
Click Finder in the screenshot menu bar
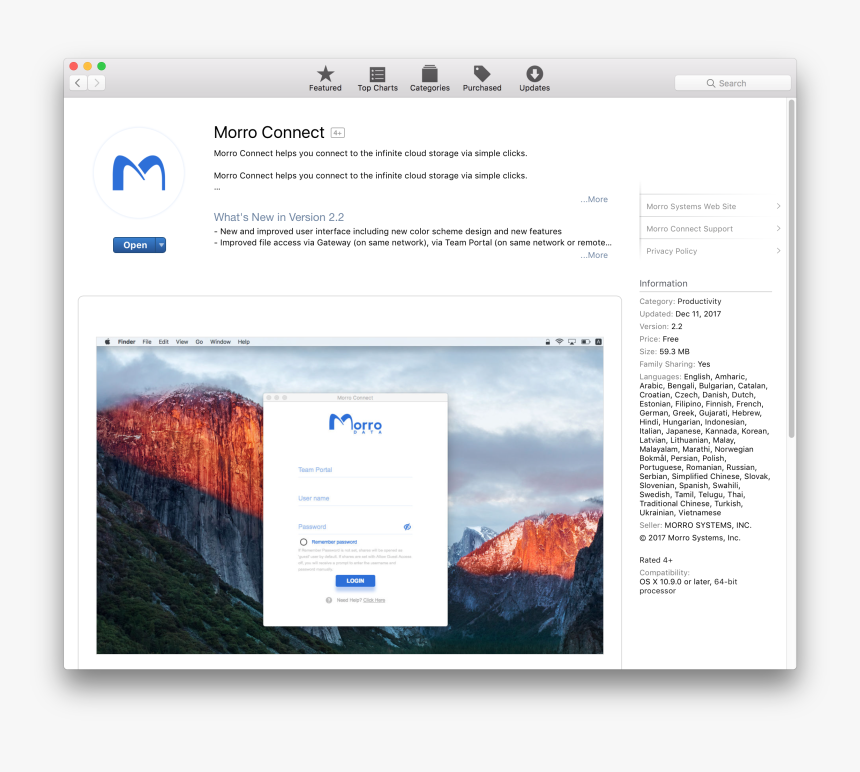(126, 342)
